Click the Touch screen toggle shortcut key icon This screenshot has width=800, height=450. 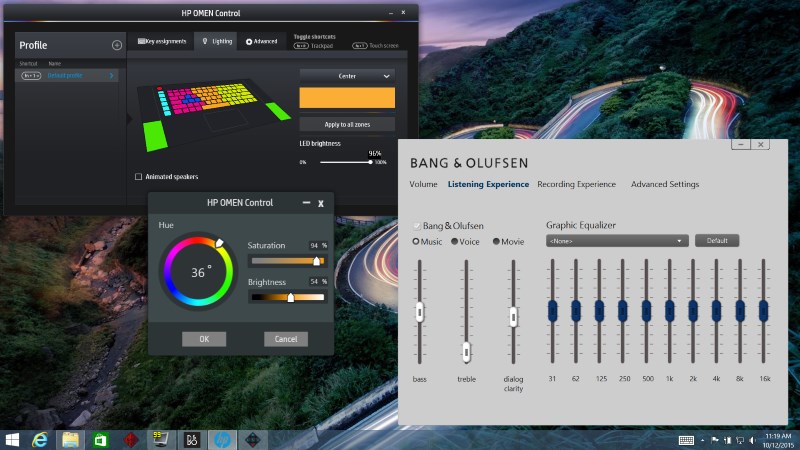[x=360, y=46]
